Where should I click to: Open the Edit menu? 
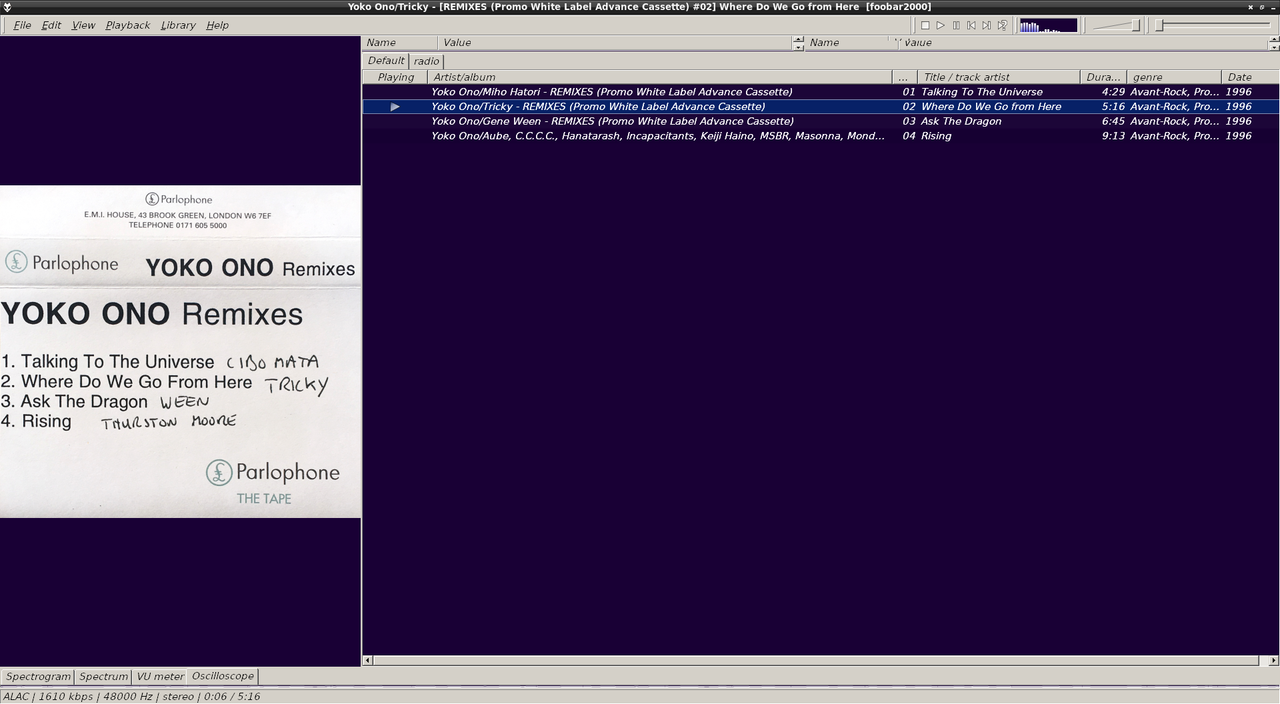tap(51, 25)
